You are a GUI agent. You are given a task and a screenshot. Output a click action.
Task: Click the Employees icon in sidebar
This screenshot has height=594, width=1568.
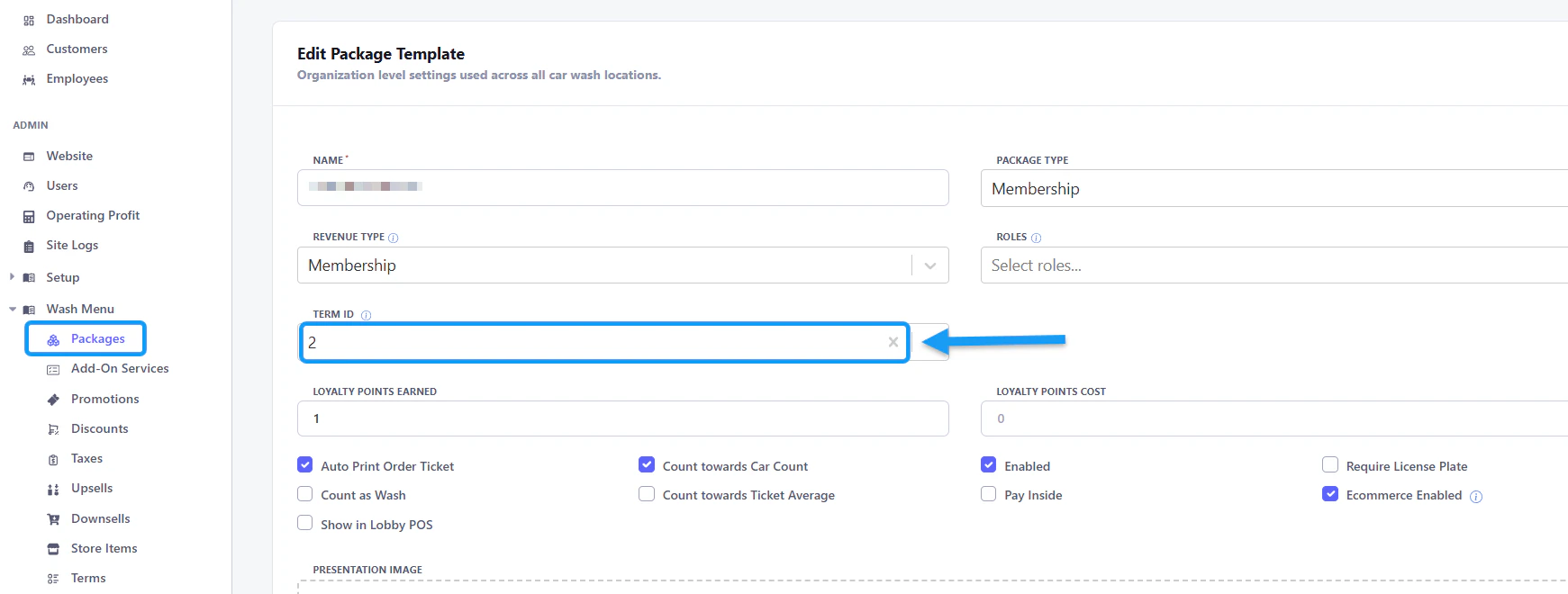tap(29, 79)
